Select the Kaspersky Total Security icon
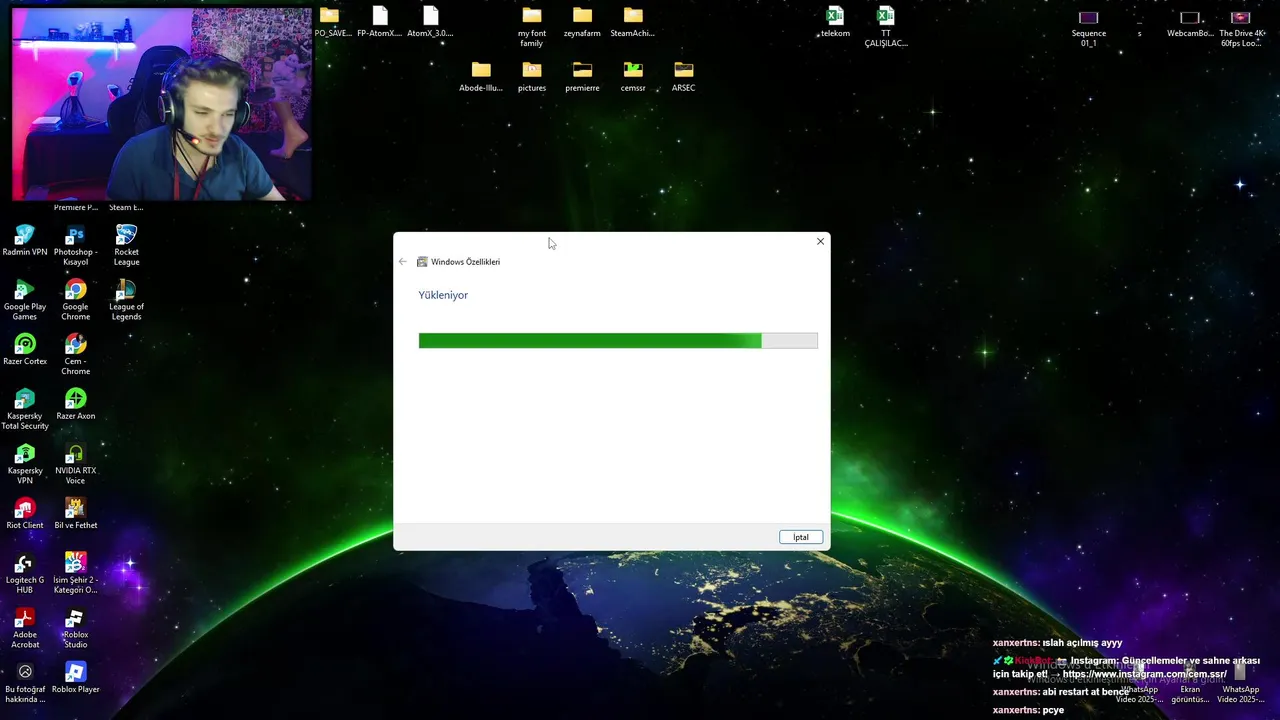This screenshot has width=1280, height=720. [x=25, y=409]
